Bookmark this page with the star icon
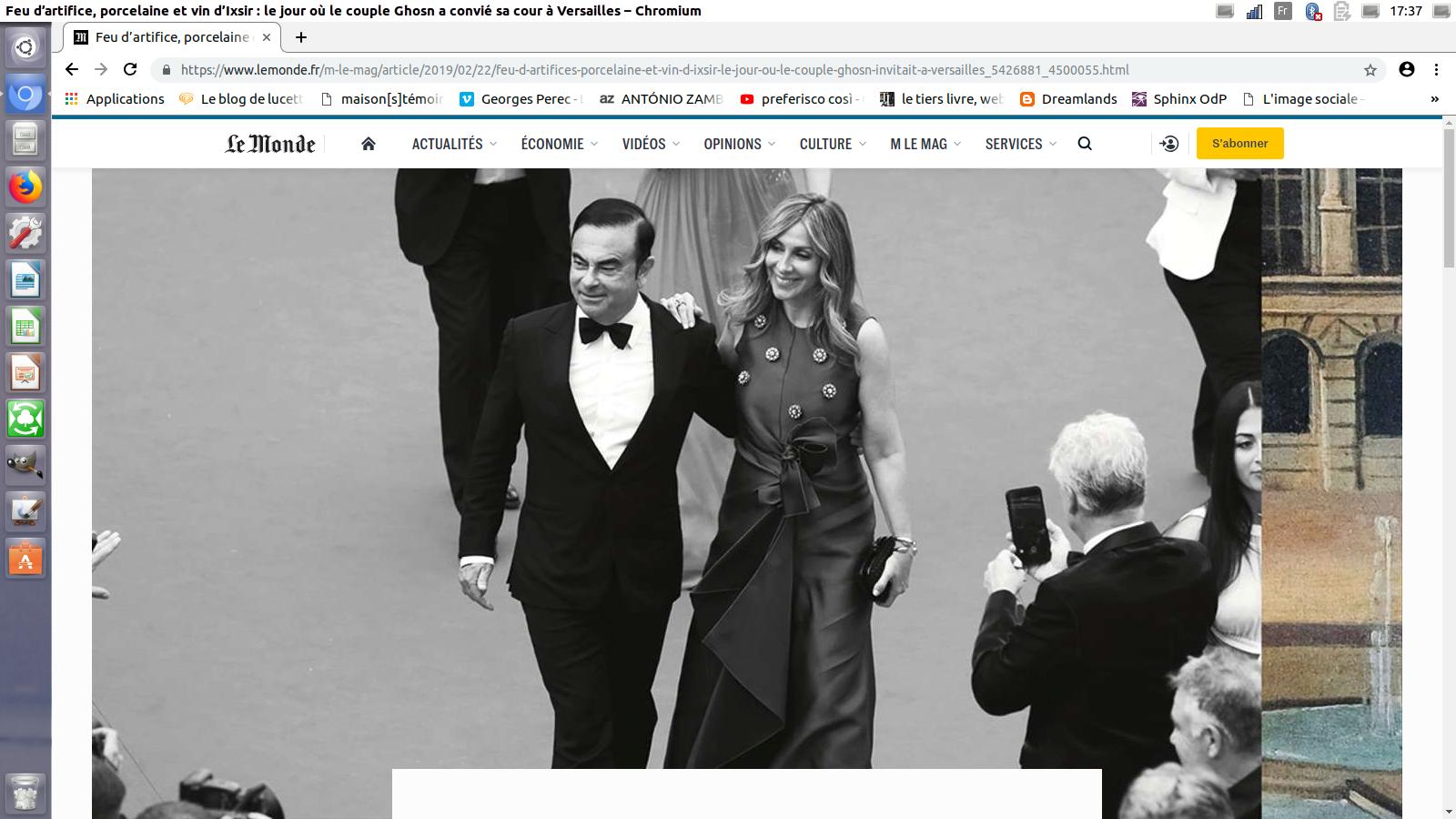Screen dimensions: 1456x819 coord(1370,70)
